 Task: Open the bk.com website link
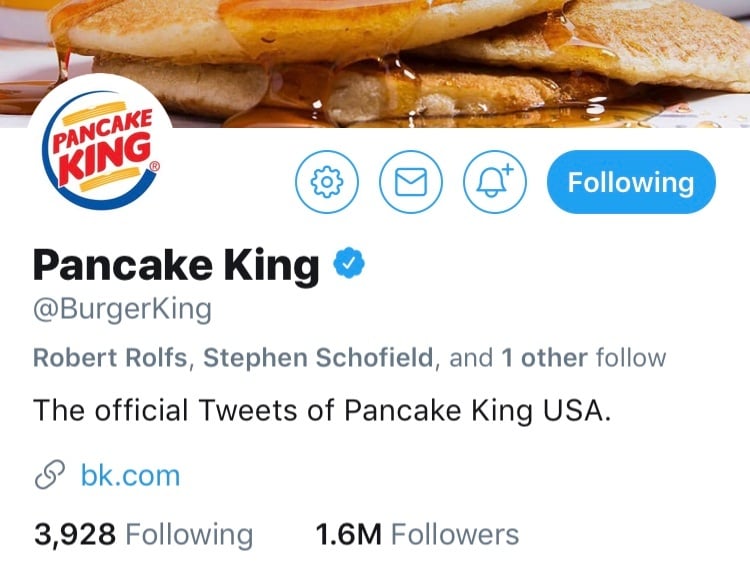[130, 475]
